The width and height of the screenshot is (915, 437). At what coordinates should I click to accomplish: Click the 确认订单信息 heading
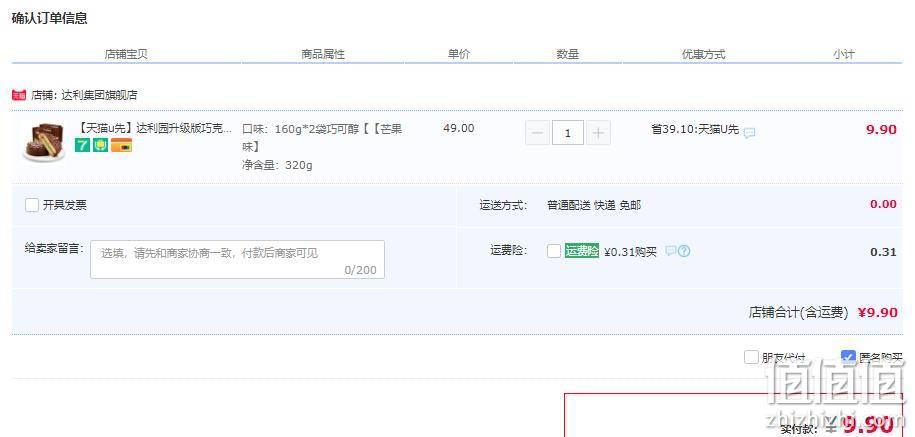(50, 18)
